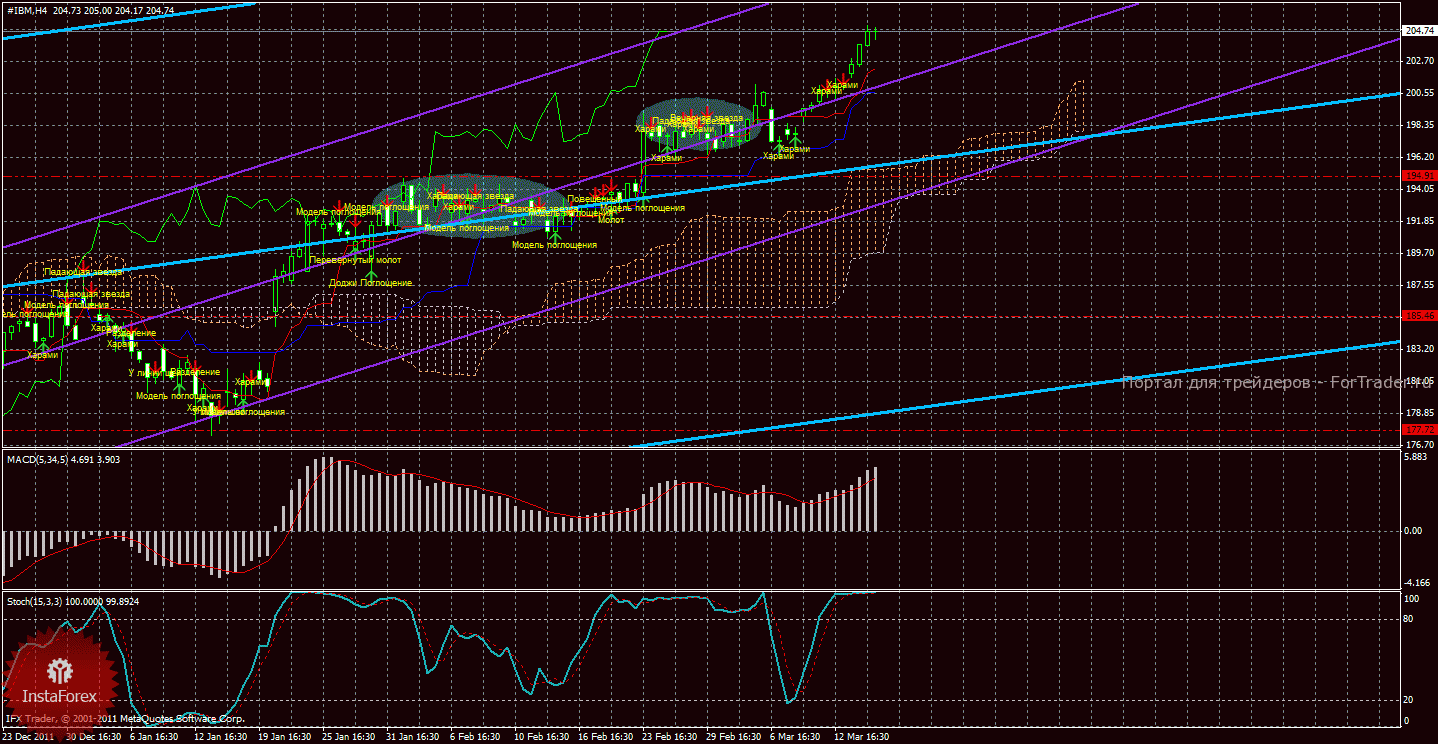
Task: Select the Молот candle pattern label
Action: click(x=611, y=219)
